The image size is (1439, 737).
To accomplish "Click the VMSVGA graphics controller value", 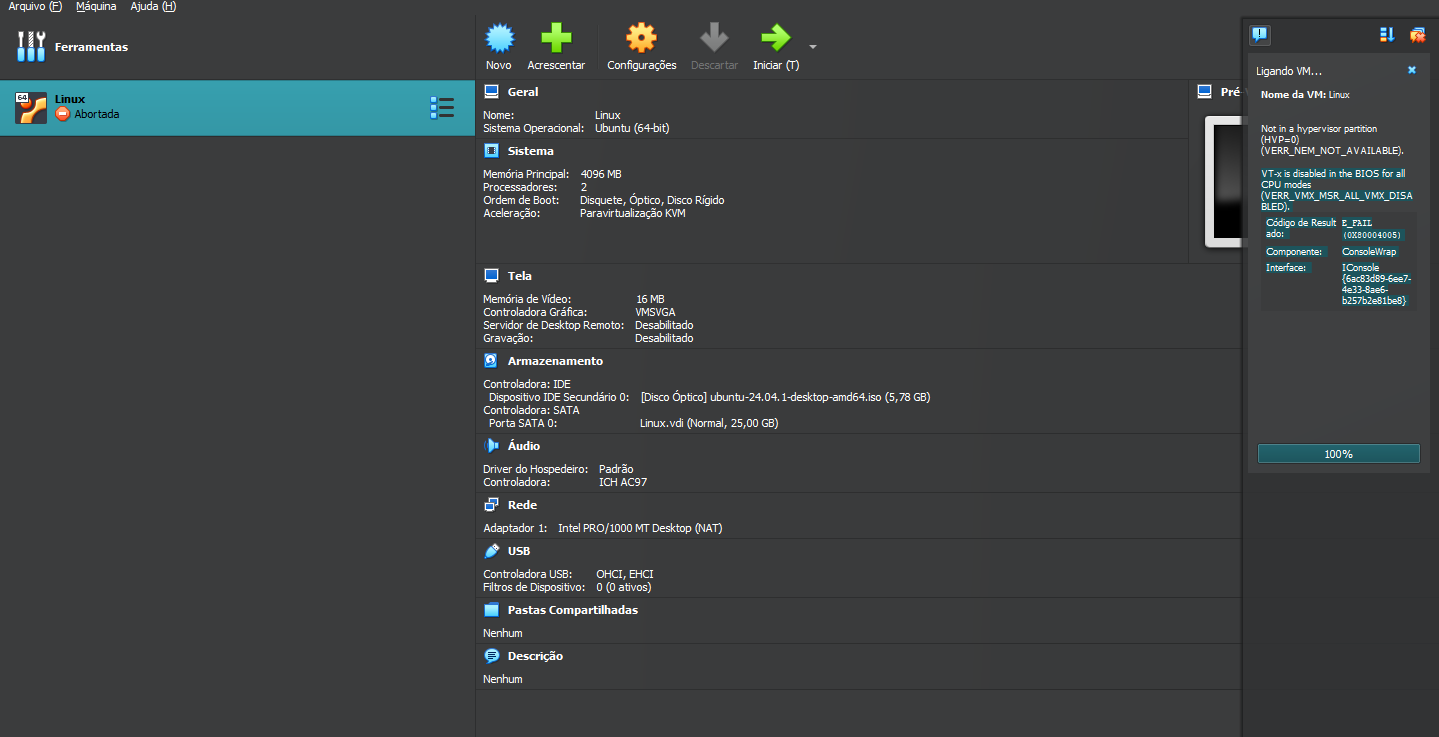I will [655, 312].
